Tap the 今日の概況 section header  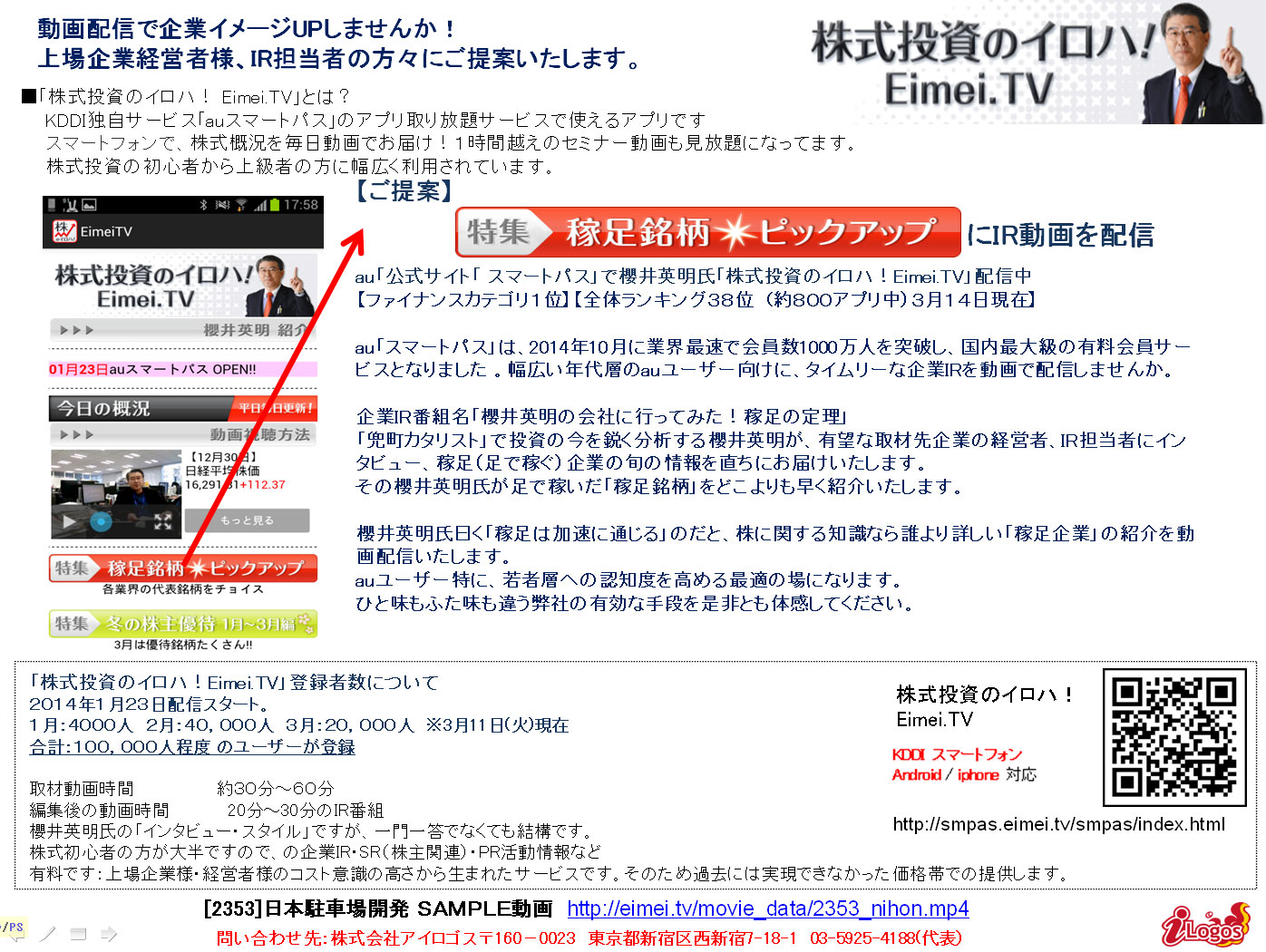[183, 408]
